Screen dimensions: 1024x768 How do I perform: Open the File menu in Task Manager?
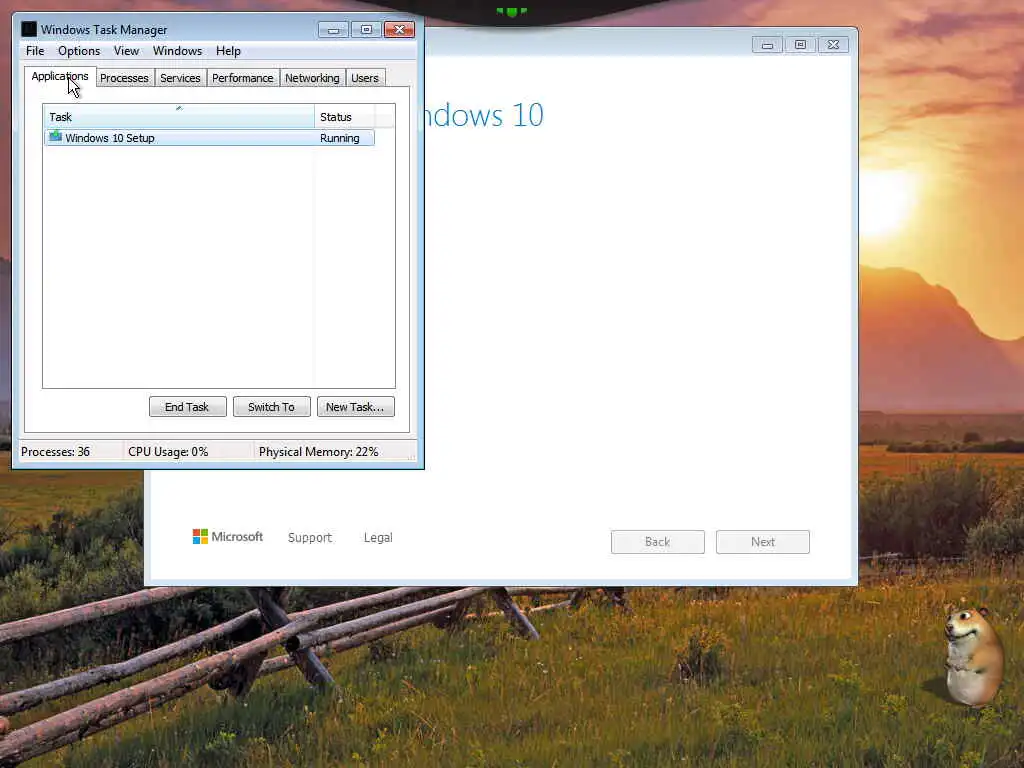click(35, 51)
